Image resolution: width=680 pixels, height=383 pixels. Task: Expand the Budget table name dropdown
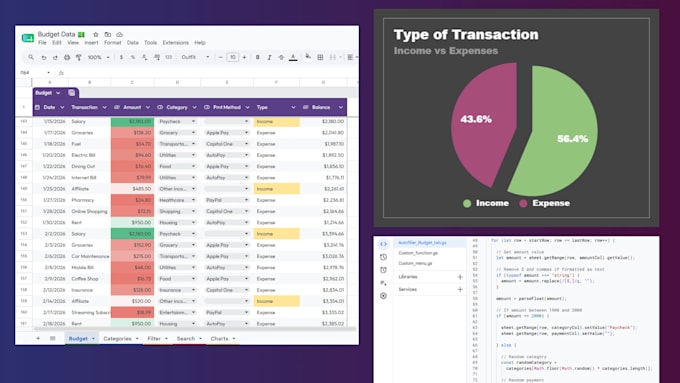(58, 93)
